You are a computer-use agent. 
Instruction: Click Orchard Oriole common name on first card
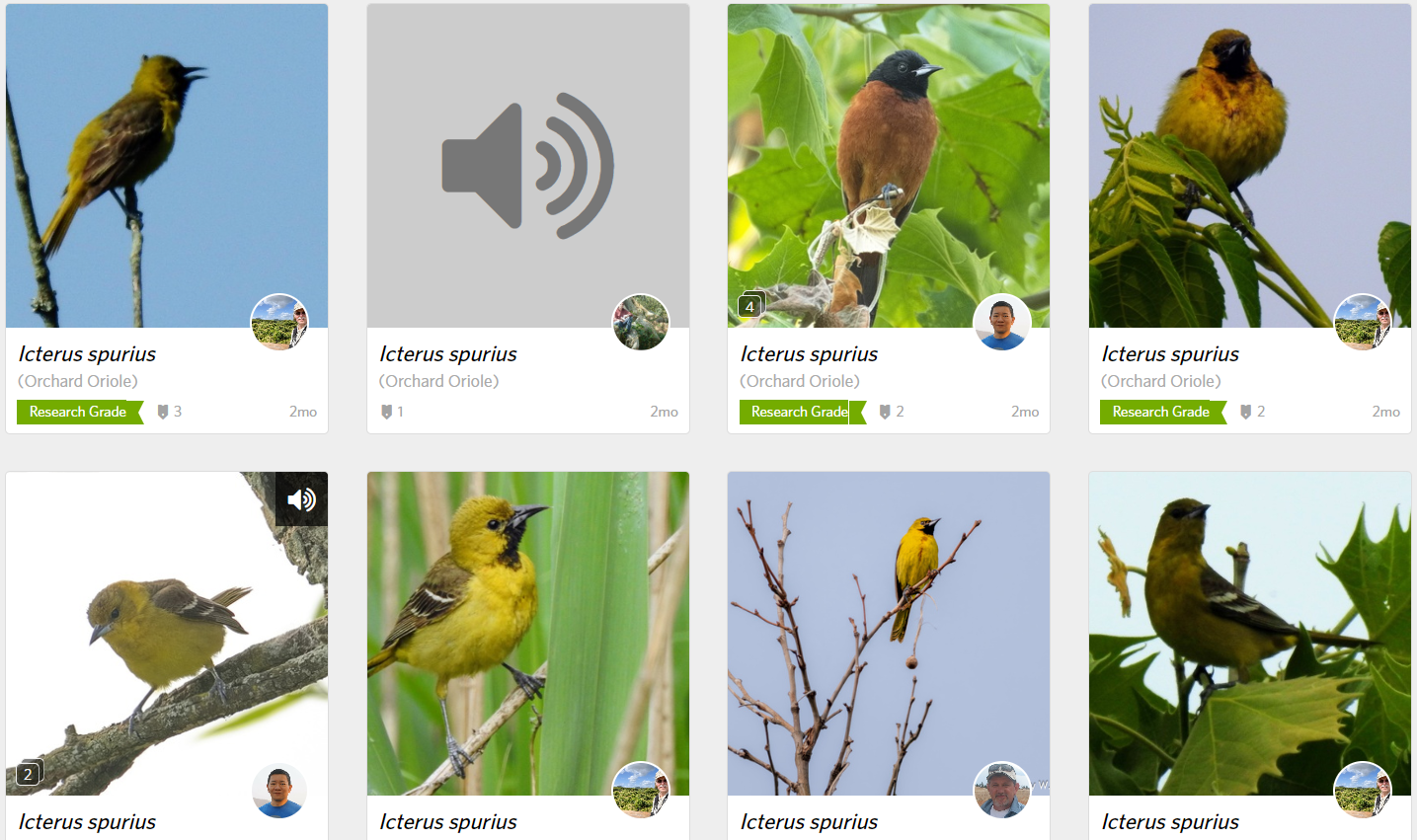tap(78, 381)
